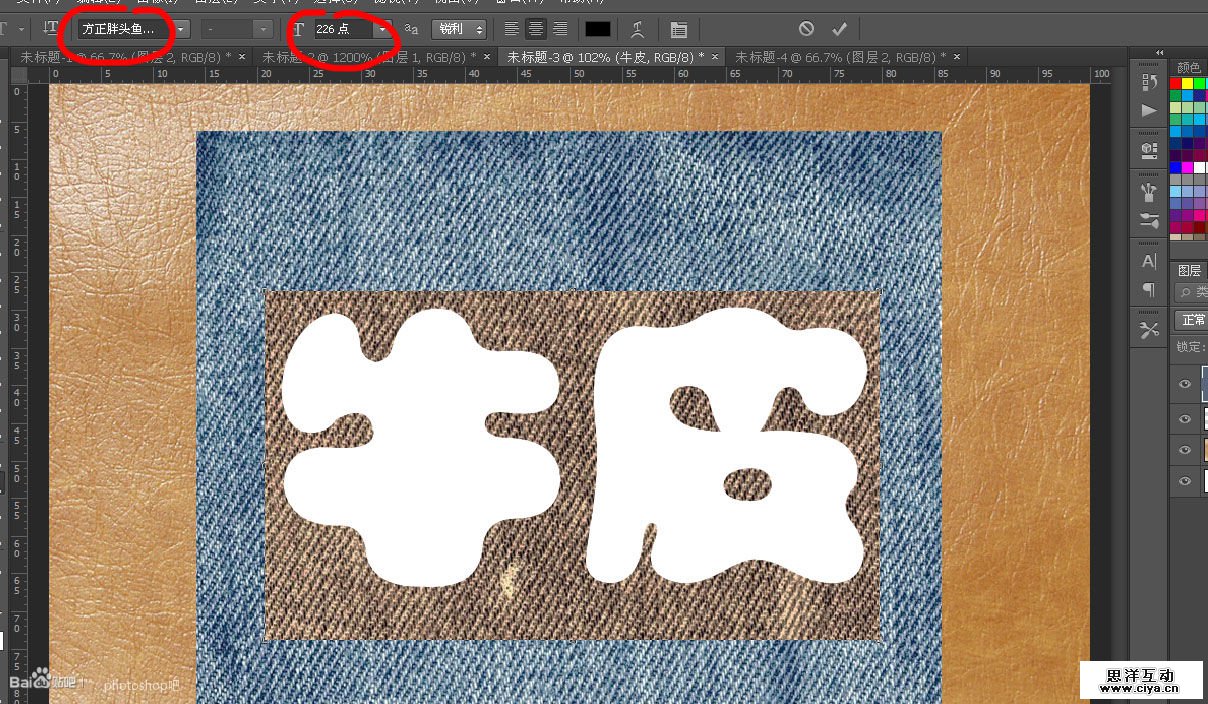Expand the font size 226 点 dropdown

[381, 29]
